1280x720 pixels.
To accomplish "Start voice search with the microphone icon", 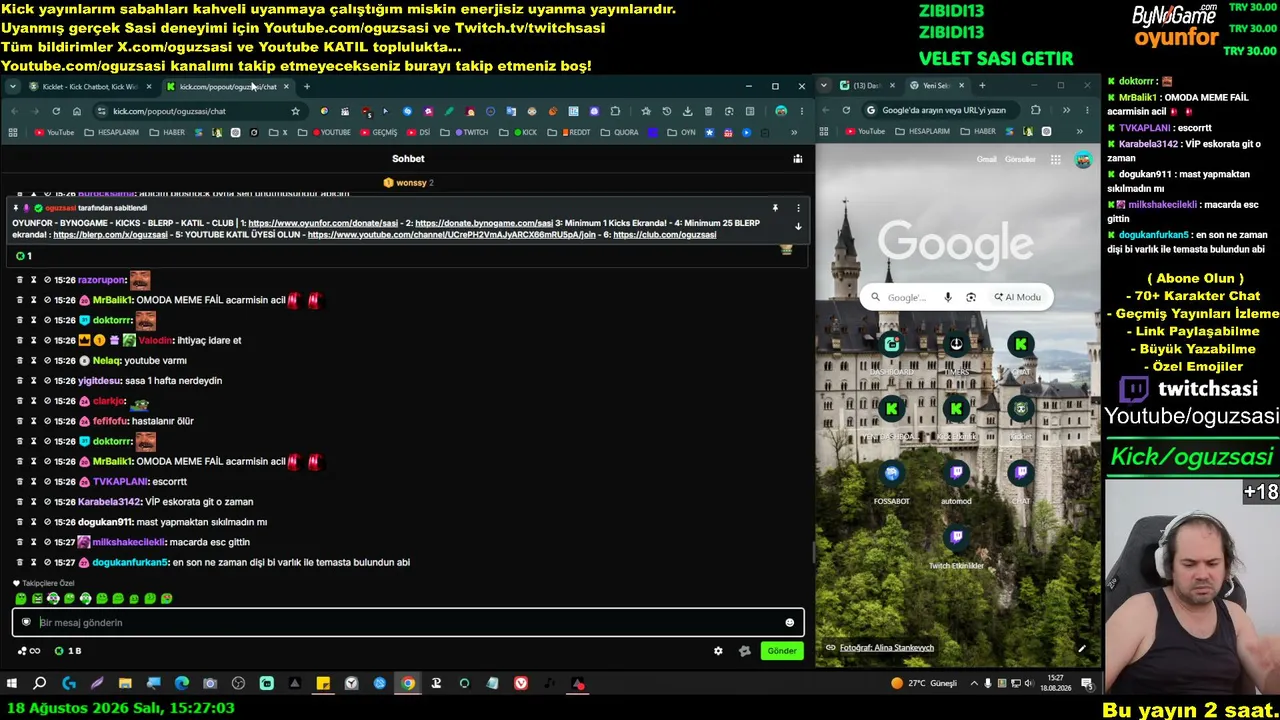I will pyautogui.click(x=948, y=297).
